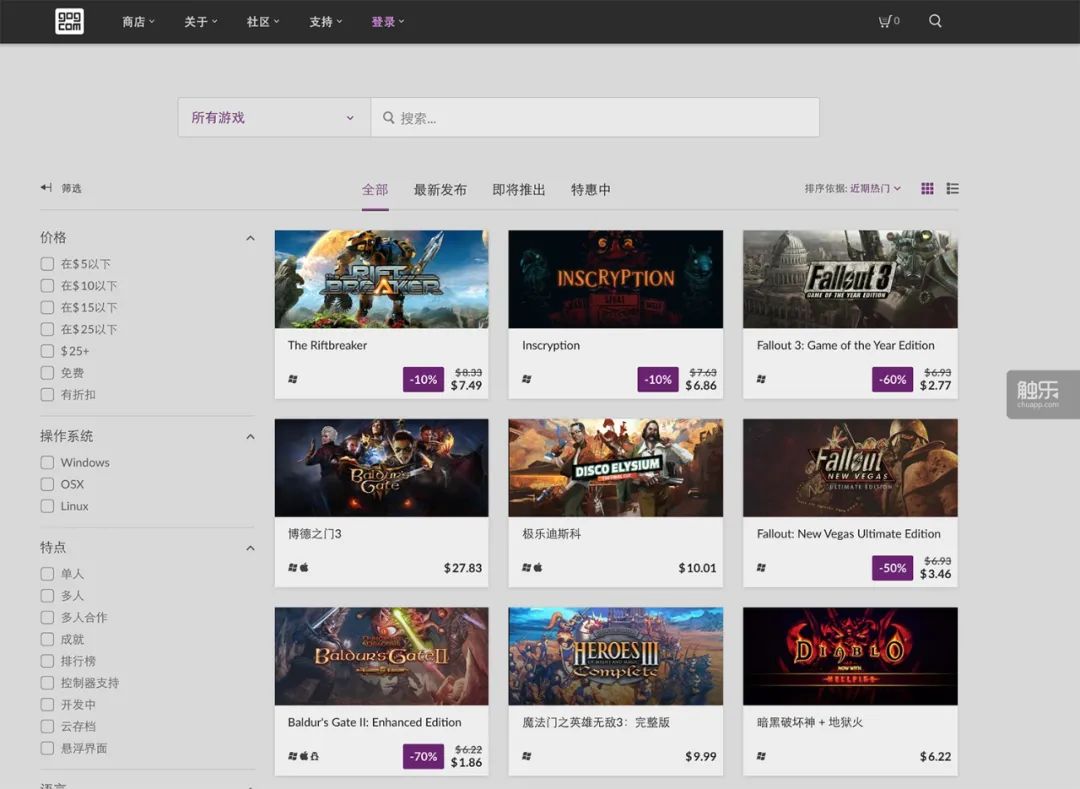
Task: Switch to the 特惠中 tab
Action: click(x=590, y=190)
